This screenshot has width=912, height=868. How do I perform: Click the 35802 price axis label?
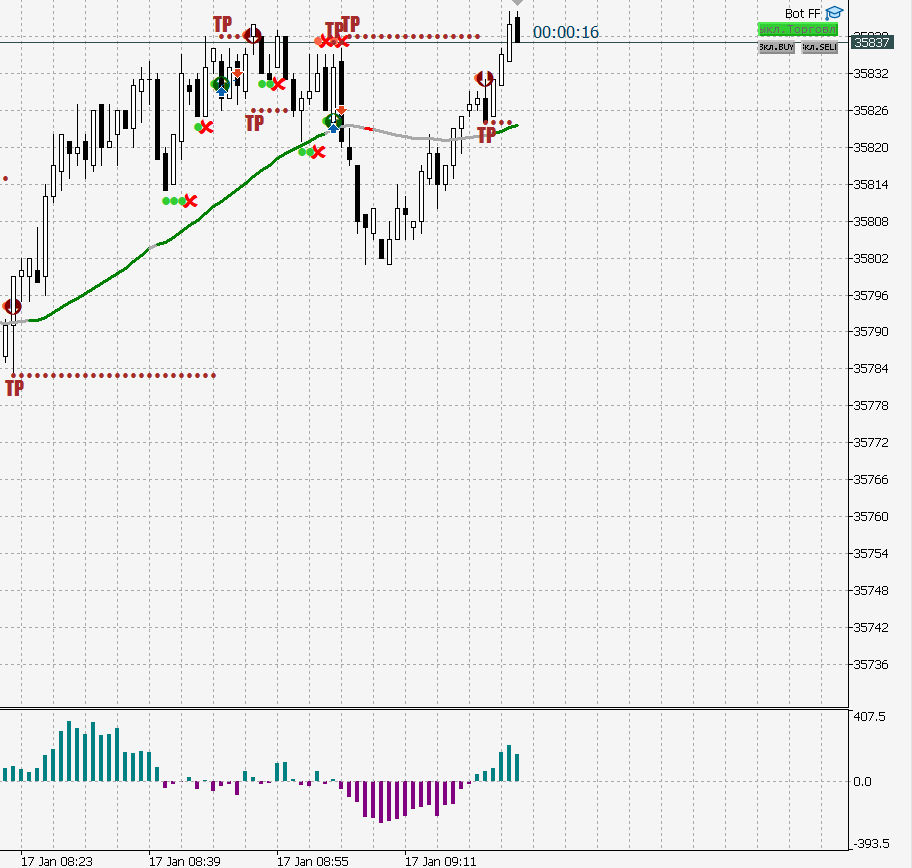click(871, 259)
